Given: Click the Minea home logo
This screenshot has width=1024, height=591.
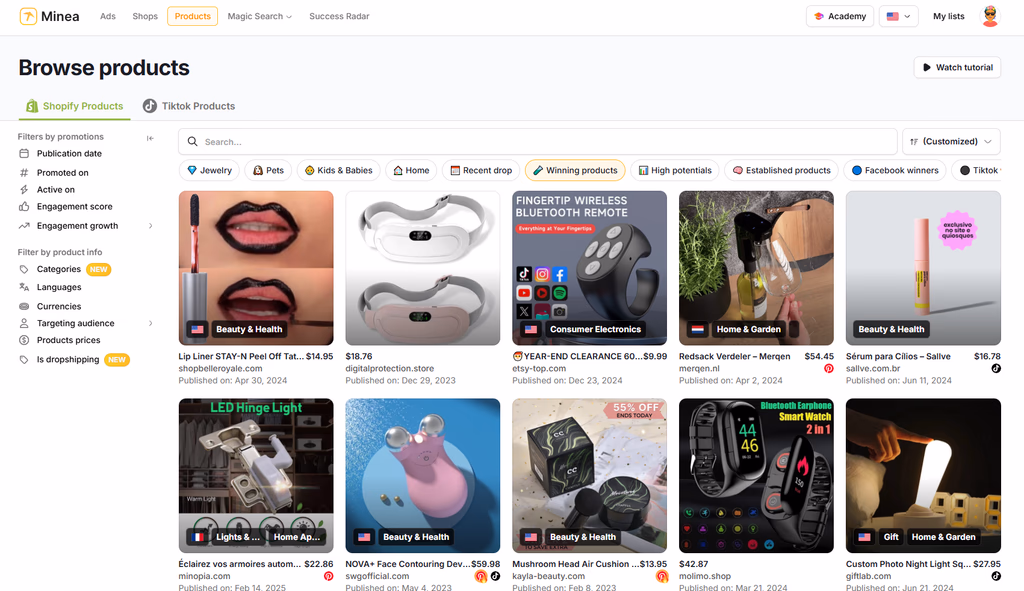Looking at the screenshot, I should (x=48, y=16).
